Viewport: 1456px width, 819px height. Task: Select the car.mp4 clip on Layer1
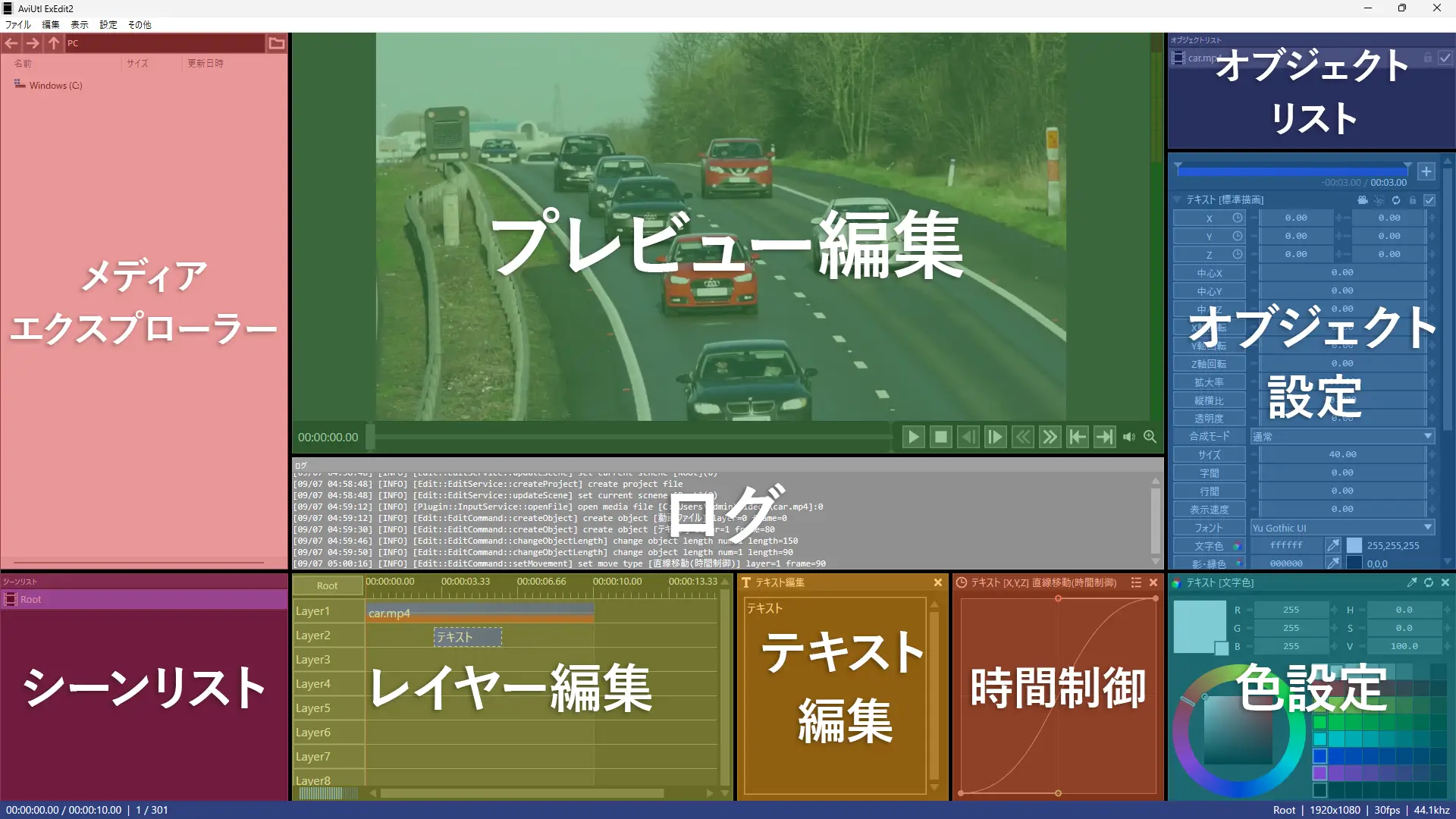point(479,613)
